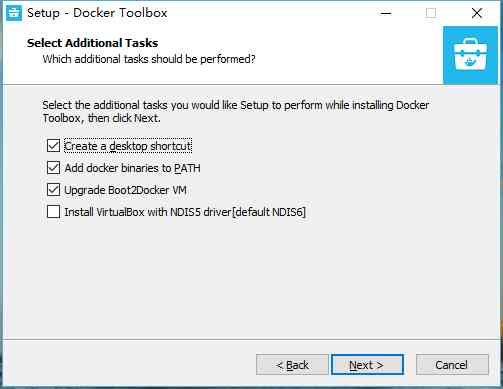
Task: Click the 'Setup - Docker Toolbox' window title
Action: coord(97,13)
